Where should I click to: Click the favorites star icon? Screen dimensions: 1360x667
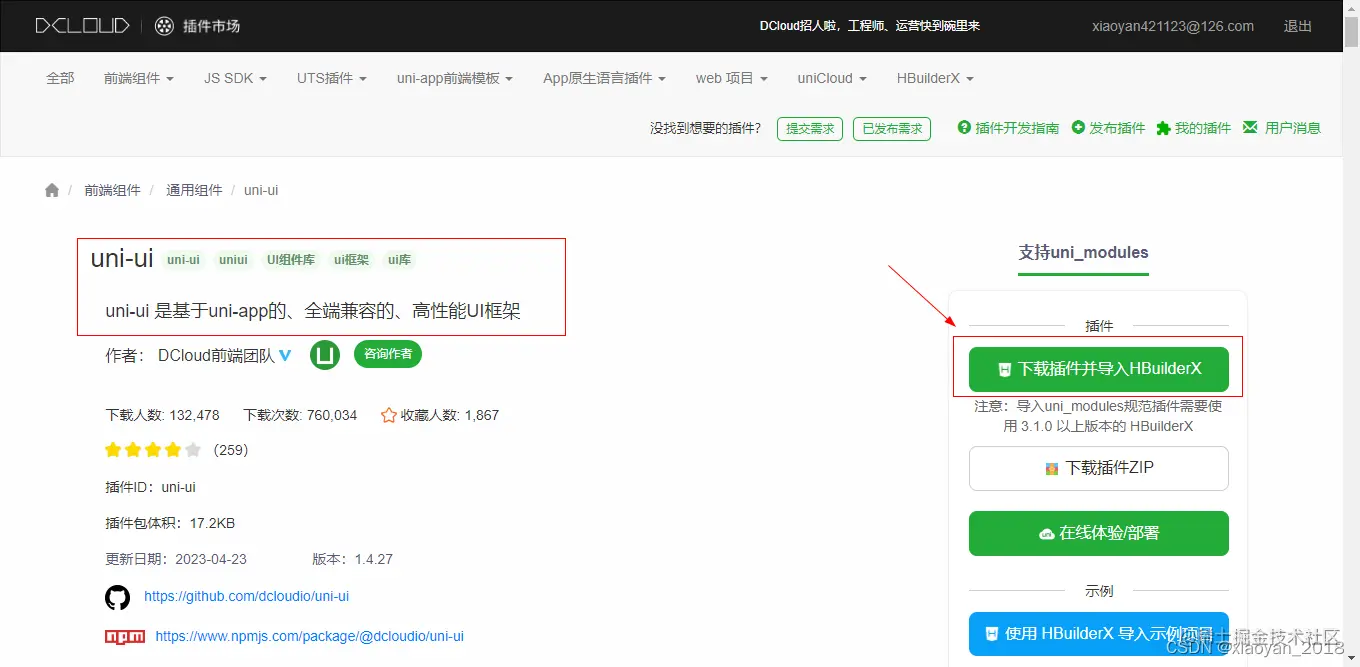tap(389, 415)
